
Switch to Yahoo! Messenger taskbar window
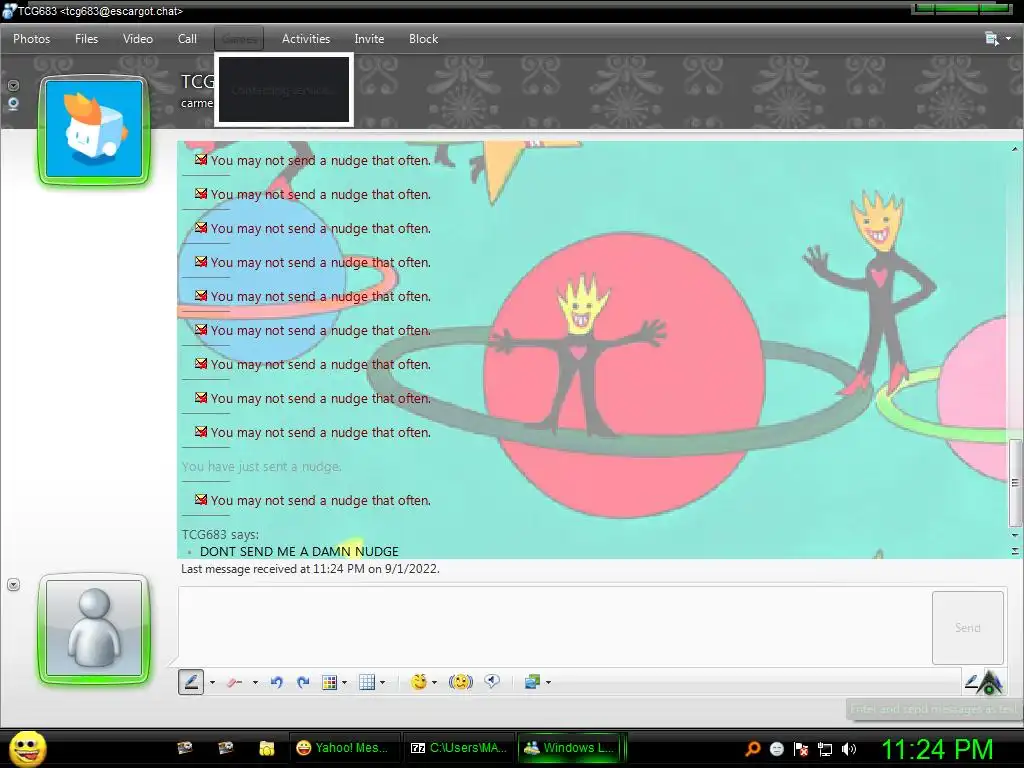[344, 748]
